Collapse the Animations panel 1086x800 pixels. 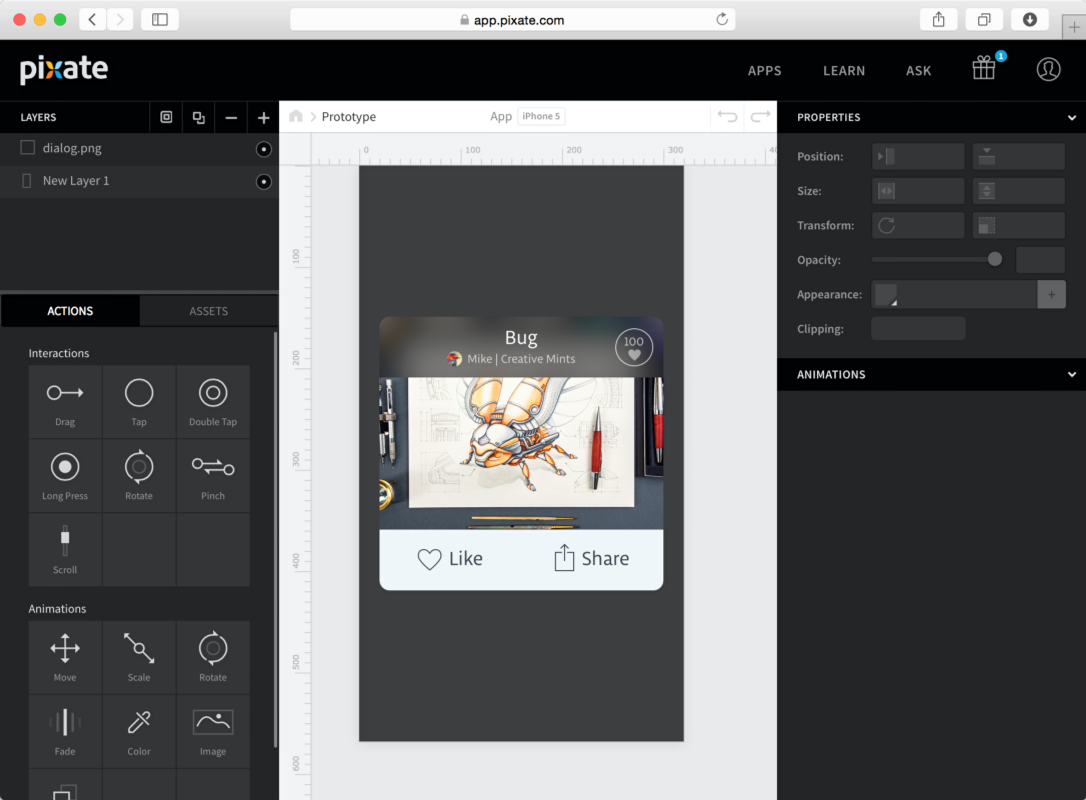click(1071, 375)
